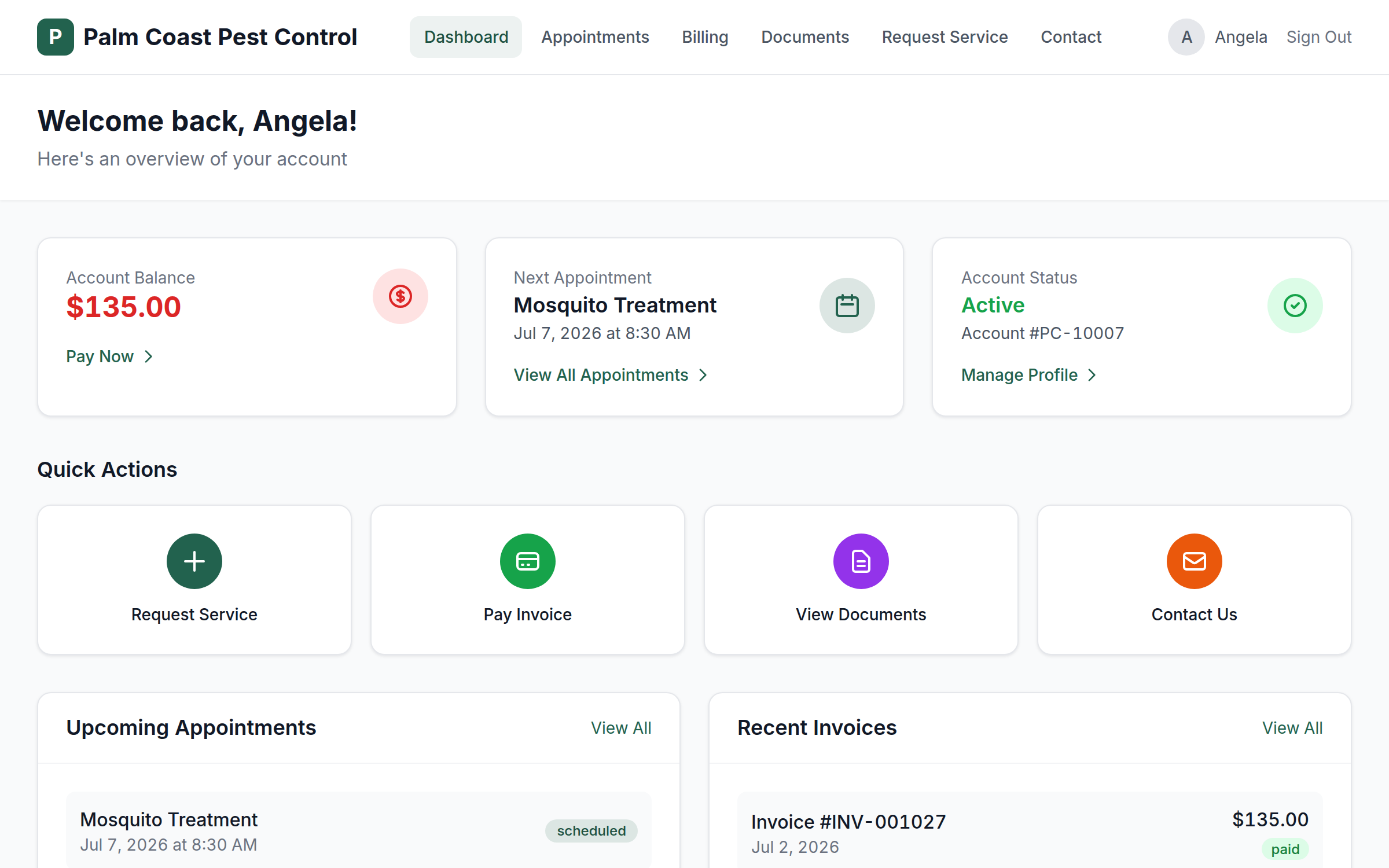
Task: Open the Mosquito Treatment upcoming appointment row
Action: click(359, 831)
